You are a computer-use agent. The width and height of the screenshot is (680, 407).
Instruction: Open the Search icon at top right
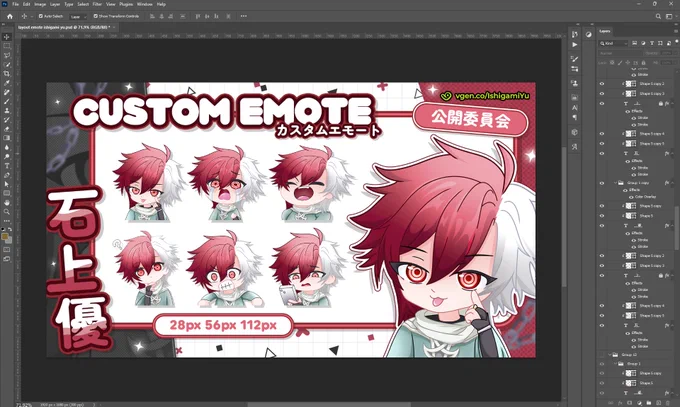tap(658, 16)
